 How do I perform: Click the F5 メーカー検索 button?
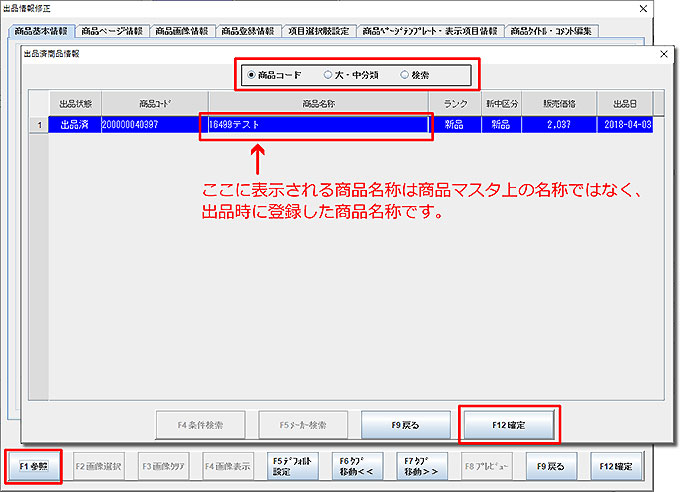(303, 425)
